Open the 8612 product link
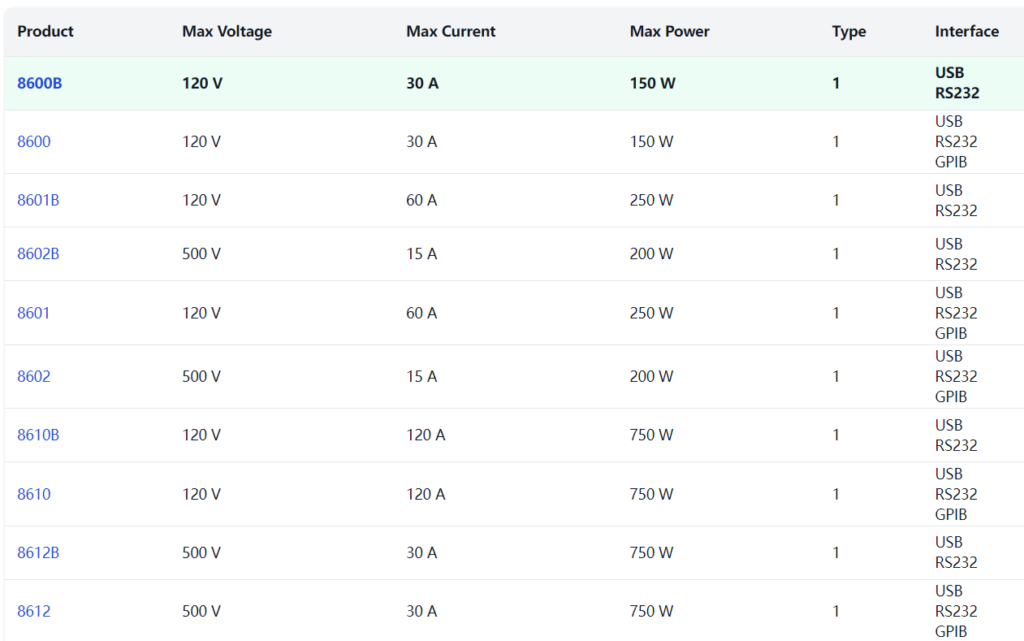The width and height of the screenshot is (1024, 641). [34, 611]
